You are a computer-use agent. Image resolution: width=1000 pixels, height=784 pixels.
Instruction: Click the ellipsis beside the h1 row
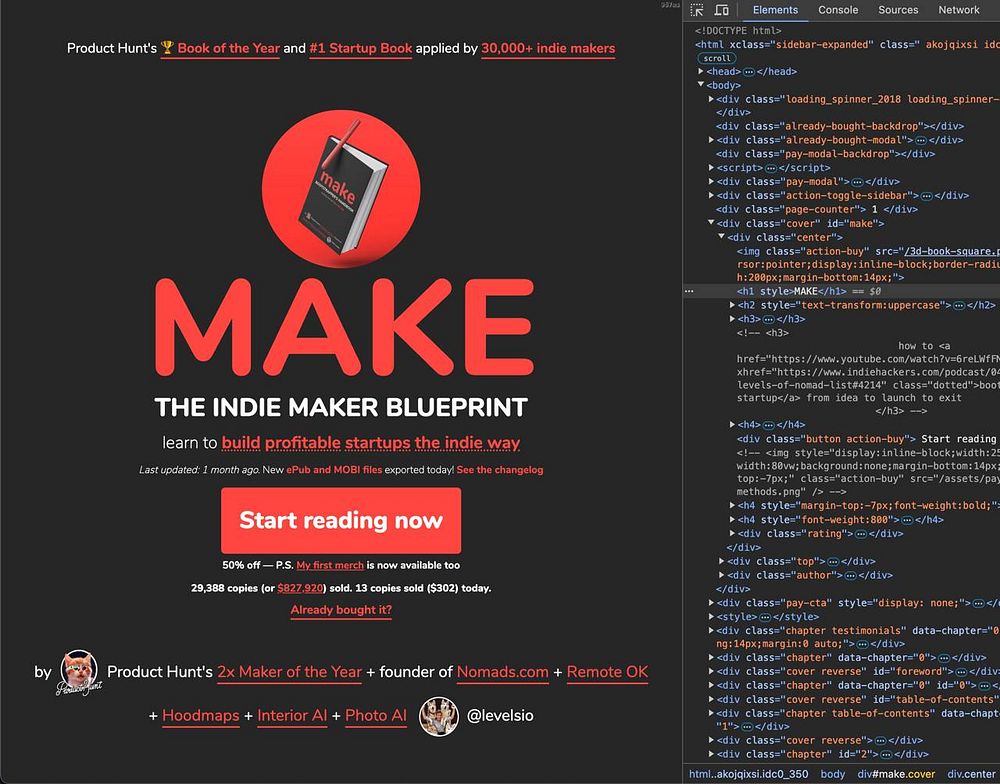[689, 291]
